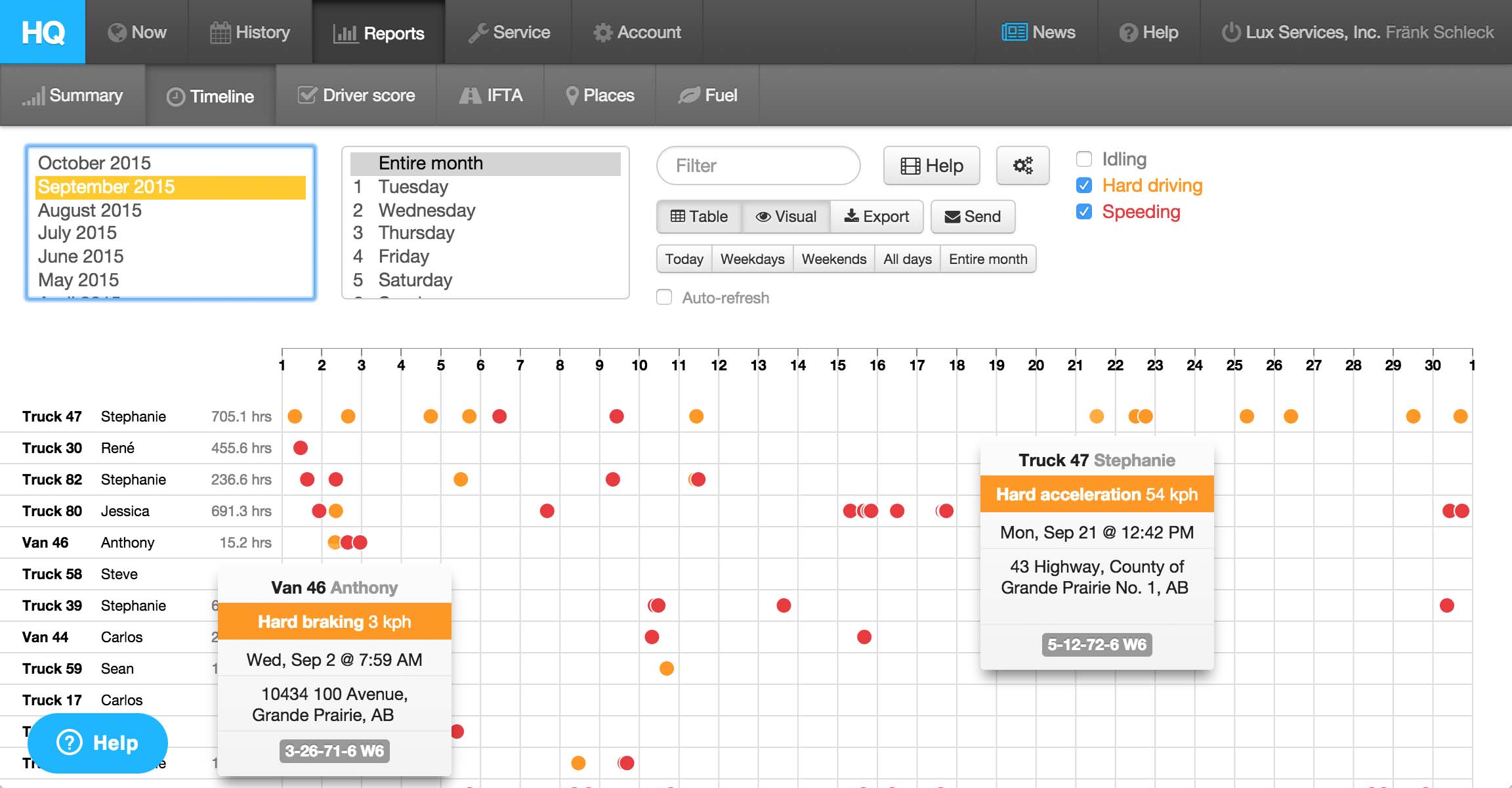
Task: Click the Weekdays filter button
Action: [752, 259]
